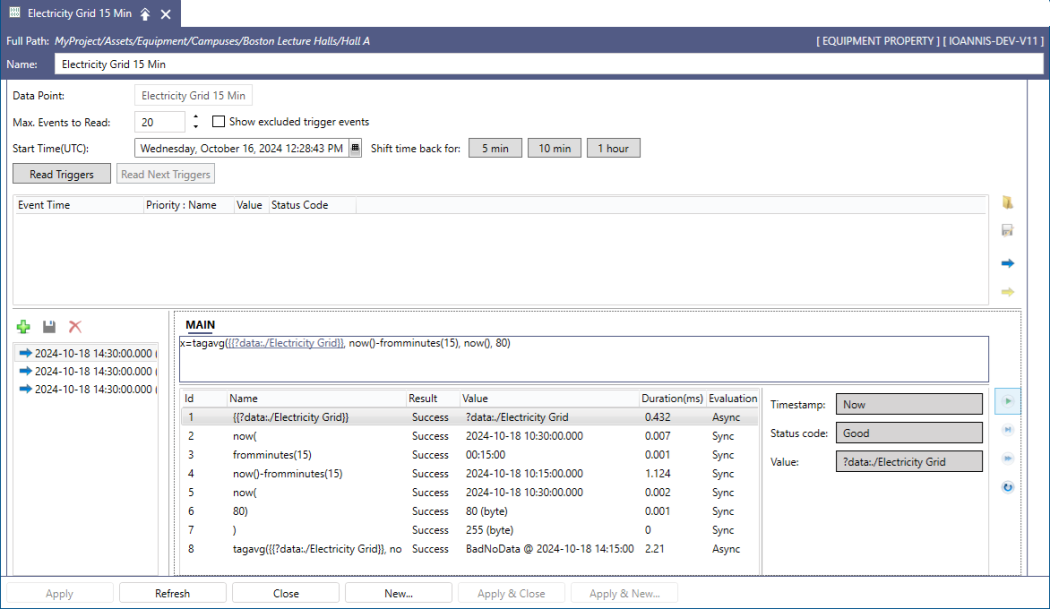
Task: Click the Read Triggers button
Action: [61, 173]
